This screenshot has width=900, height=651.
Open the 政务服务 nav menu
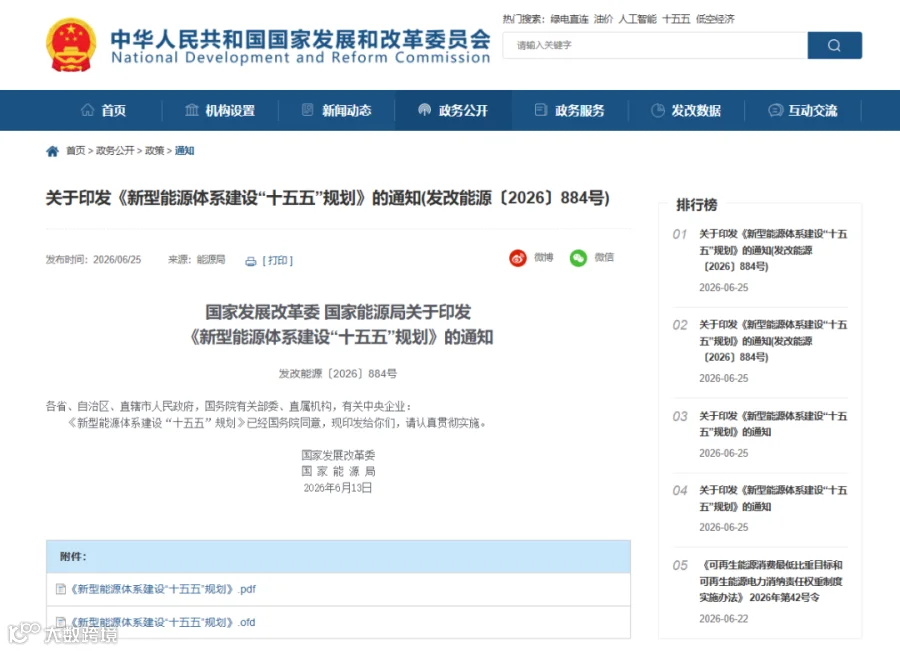click(x=580, y=110)
